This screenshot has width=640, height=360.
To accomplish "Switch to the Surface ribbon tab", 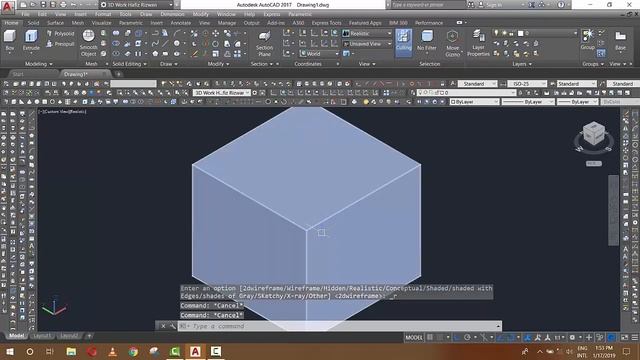I will tap(56, 23).
